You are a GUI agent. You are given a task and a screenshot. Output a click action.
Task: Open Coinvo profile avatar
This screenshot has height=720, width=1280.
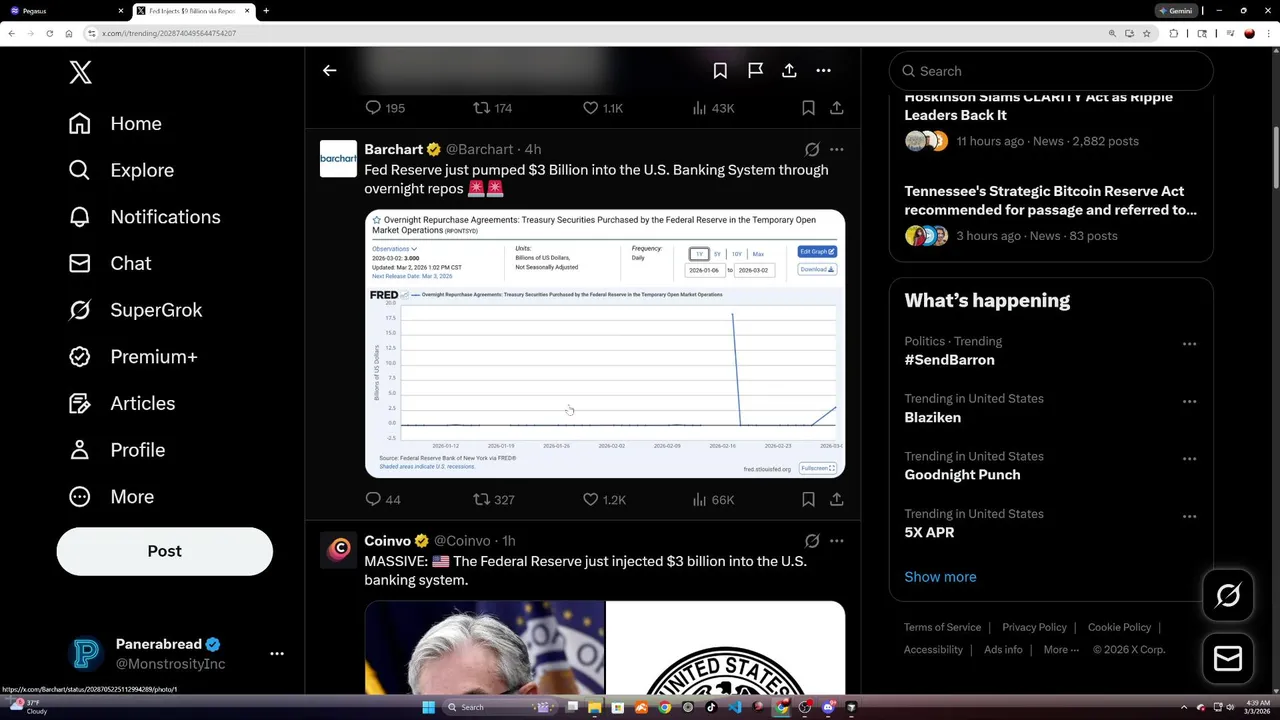pyautogui.click(x=338, y=550)
